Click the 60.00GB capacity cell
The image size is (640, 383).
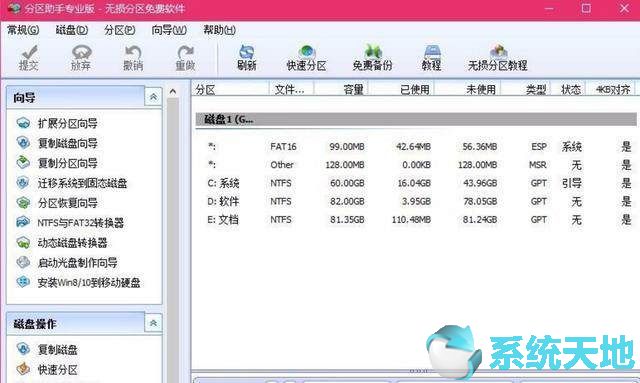[347, 183]
